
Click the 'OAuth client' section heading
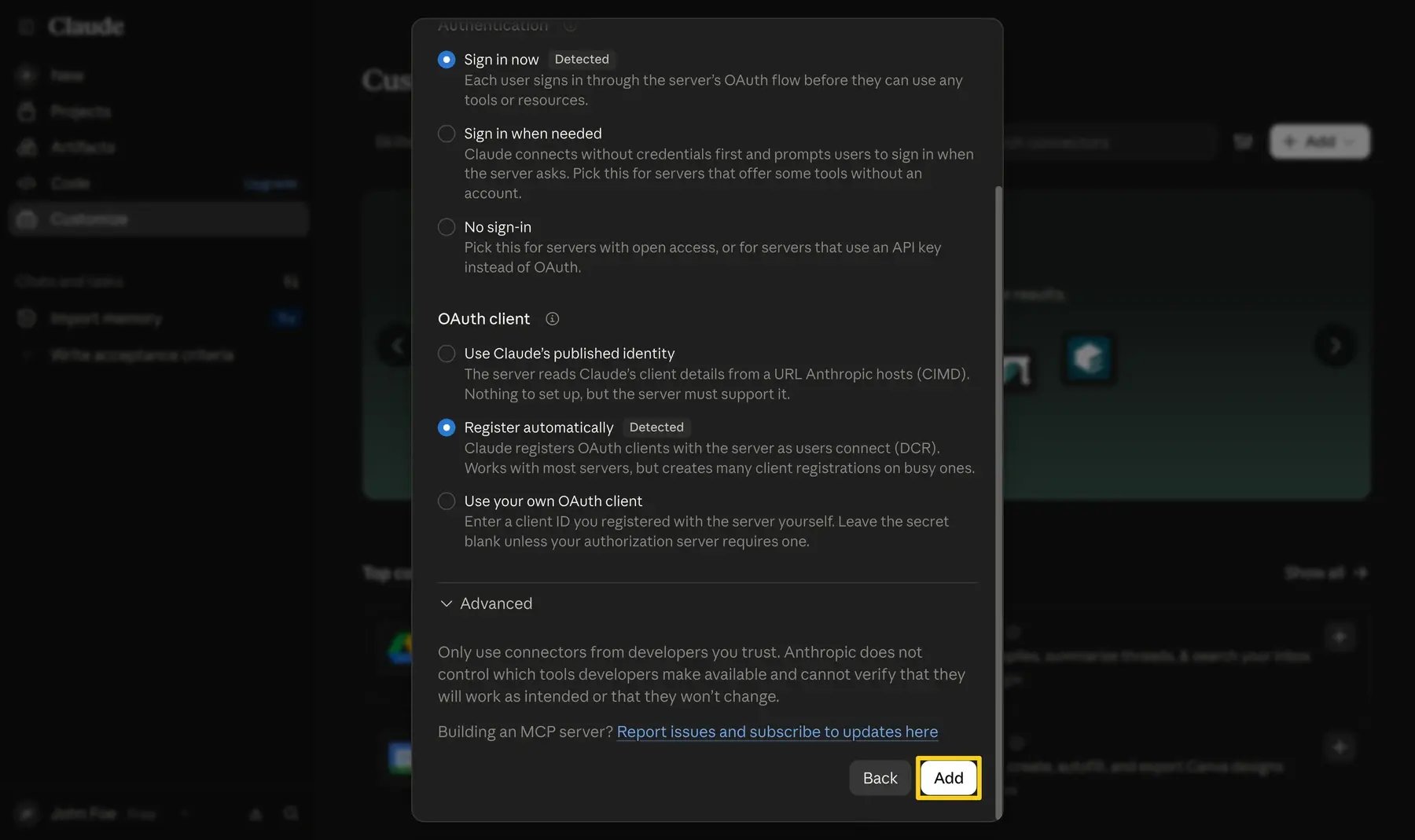[483, 319]
